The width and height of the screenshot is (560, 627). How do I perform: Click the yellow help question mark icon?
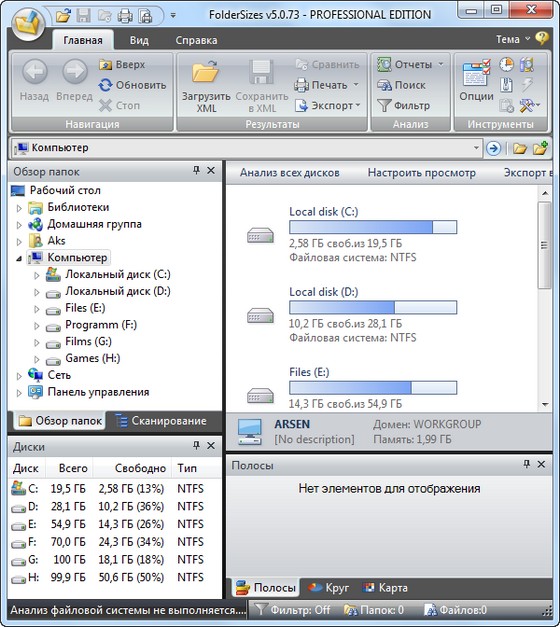[542, 38]
